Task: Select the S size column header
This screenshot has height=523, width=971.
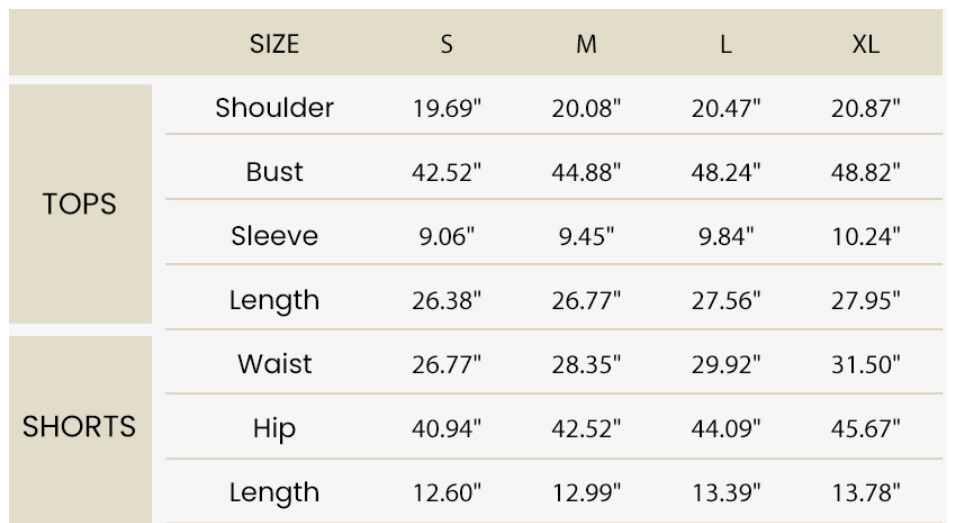Action: point(446,44)
